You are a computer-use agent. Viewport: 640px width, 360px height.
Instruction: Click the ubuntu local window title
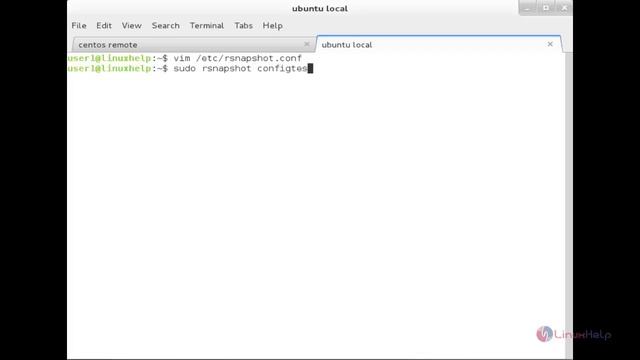click(320, 9)
